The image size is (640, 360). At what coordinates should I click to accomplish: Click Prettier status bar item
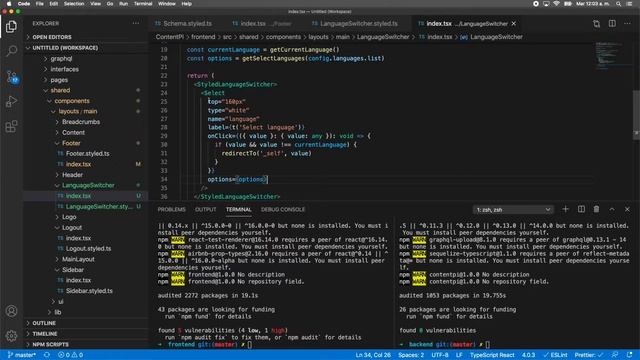589,355
